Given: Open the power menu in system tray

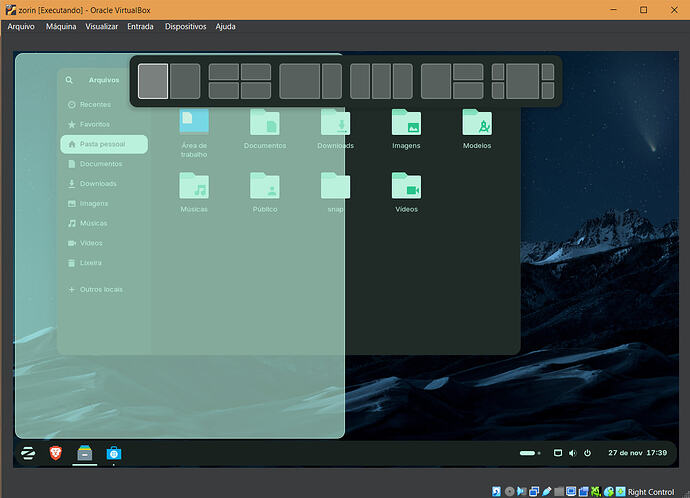Looking at the screenshot, I should [587, 453].
